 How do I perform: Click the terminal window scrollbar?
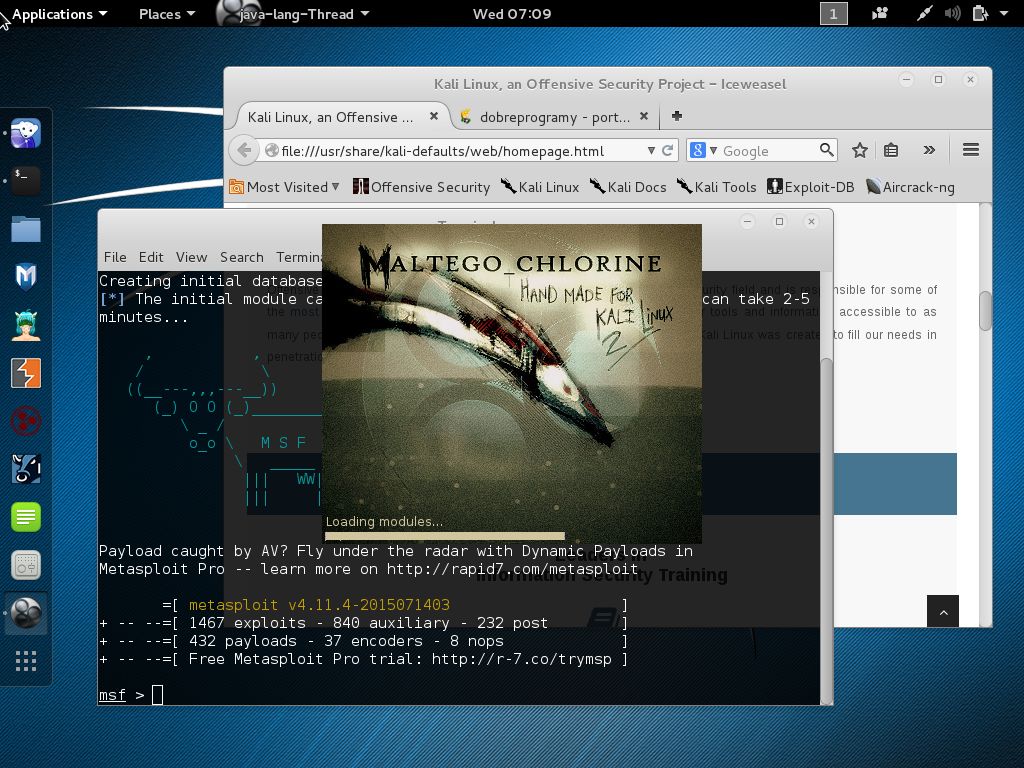(826, 529)
